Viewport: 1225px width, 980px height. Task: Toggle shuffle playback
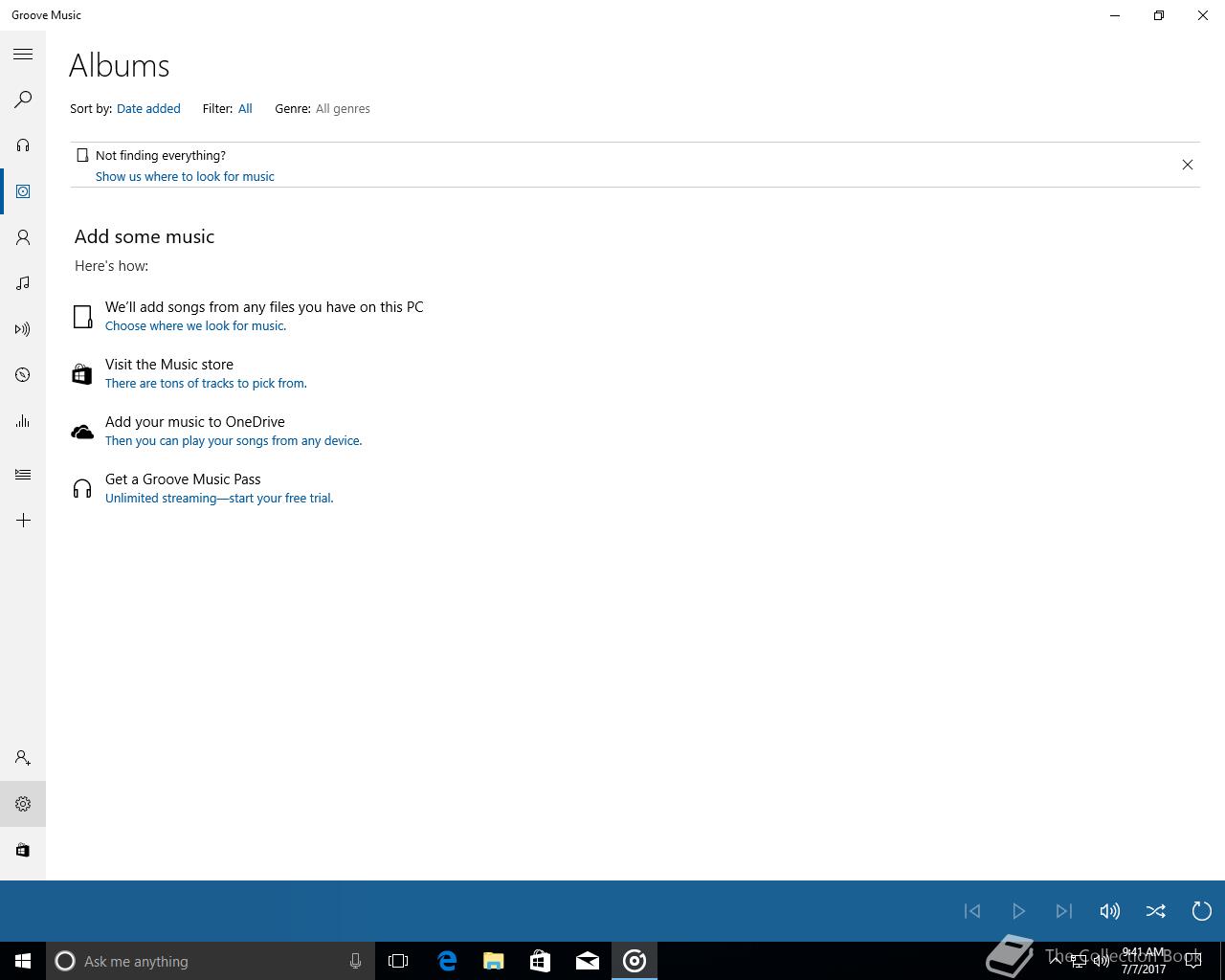pos(1156,911)
